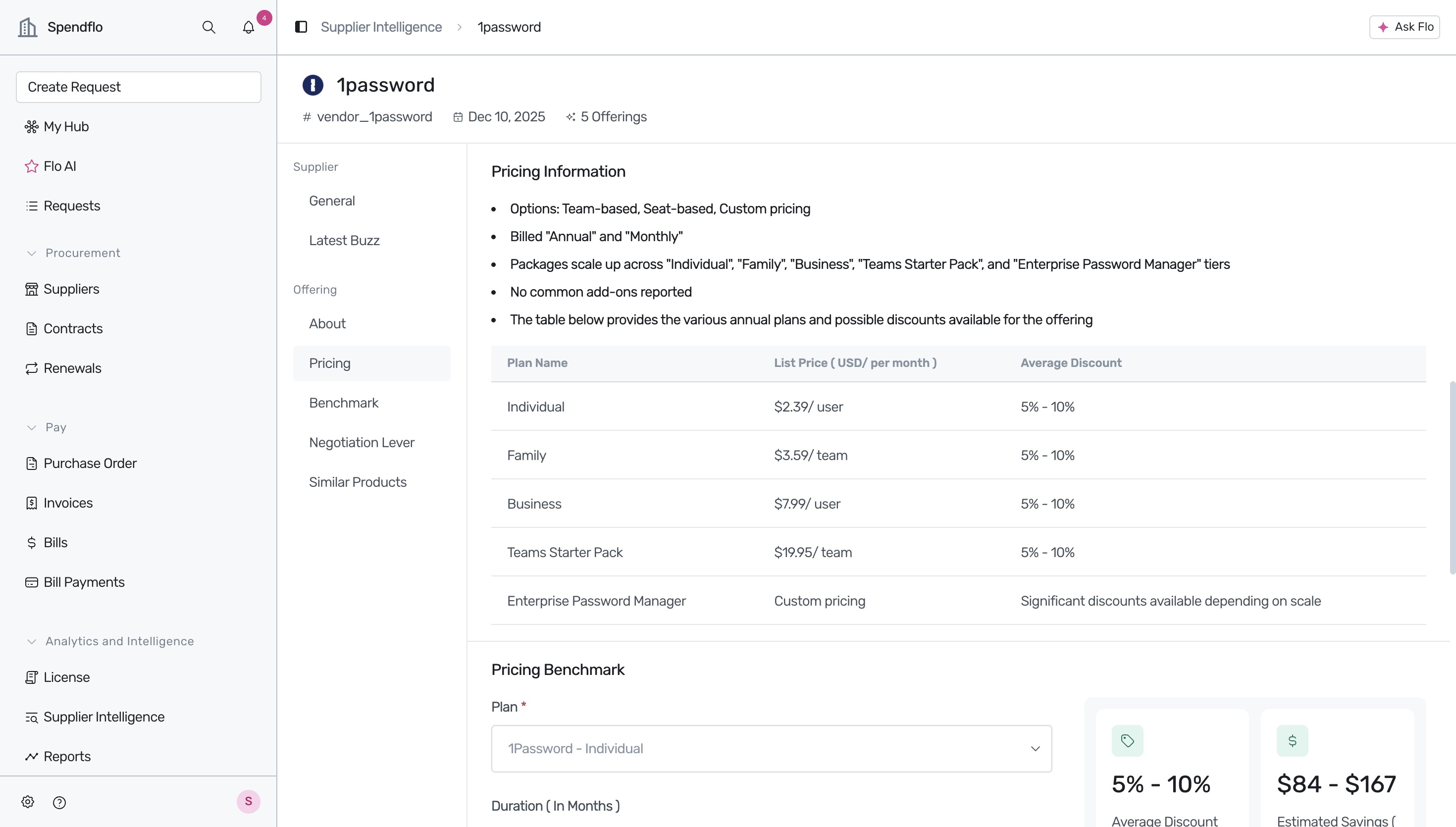
Task: Click the Average Discount column header
Action: tap(1070, 363)
